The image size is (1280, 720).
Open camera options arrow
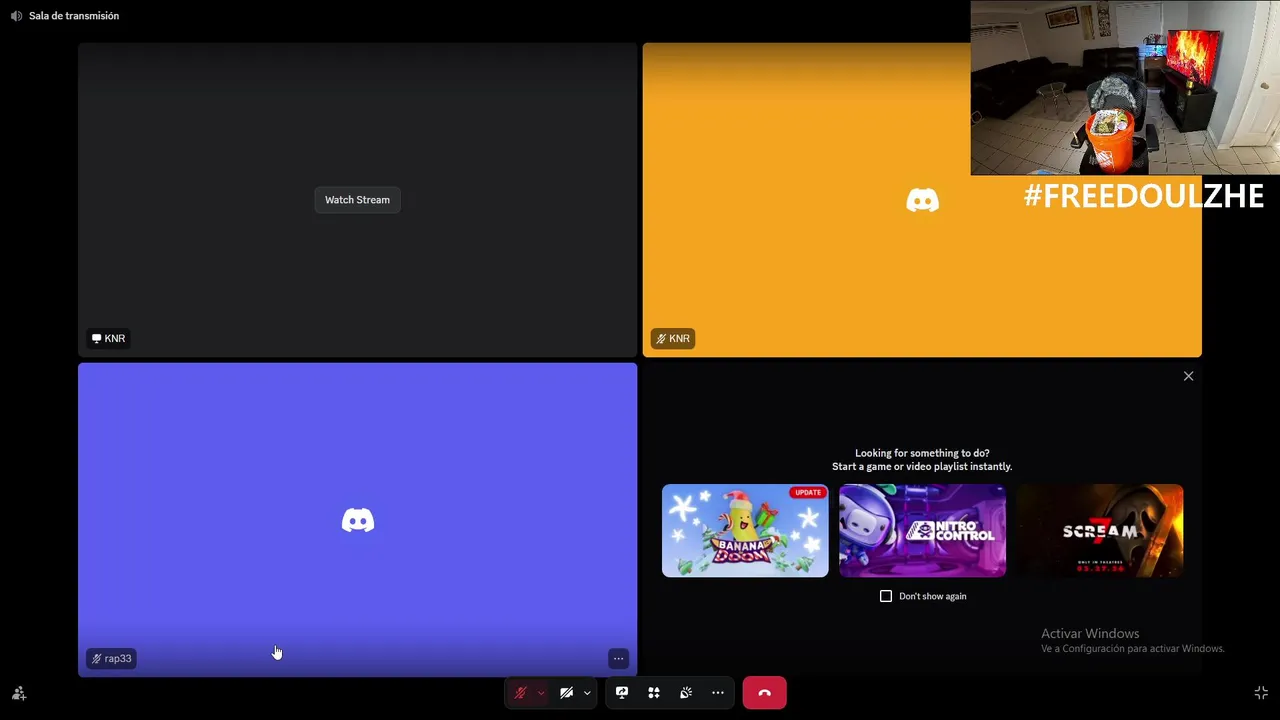coord(587,693)
